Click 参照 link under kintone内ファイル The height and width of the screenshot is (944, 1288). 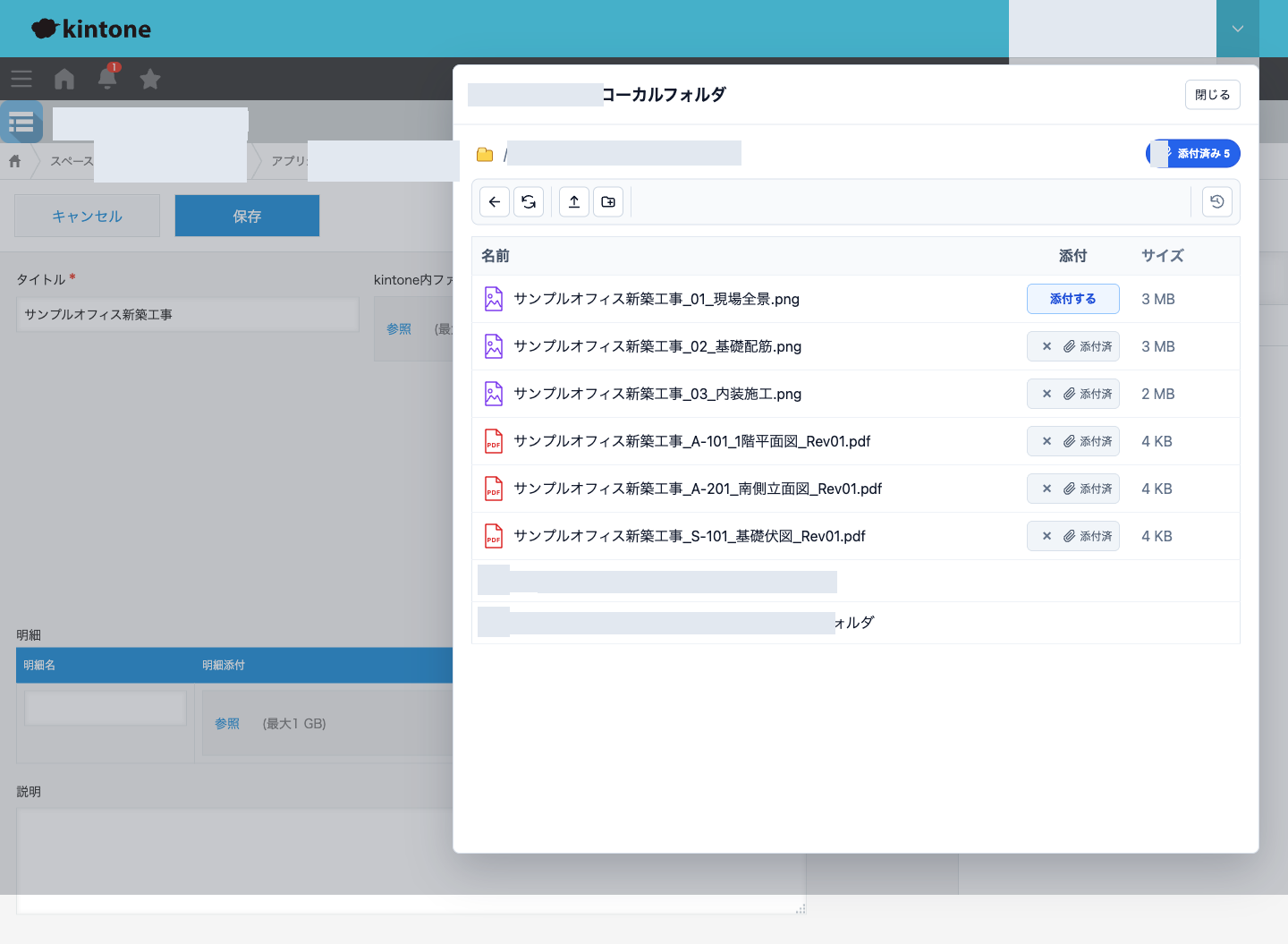(399, 329)
